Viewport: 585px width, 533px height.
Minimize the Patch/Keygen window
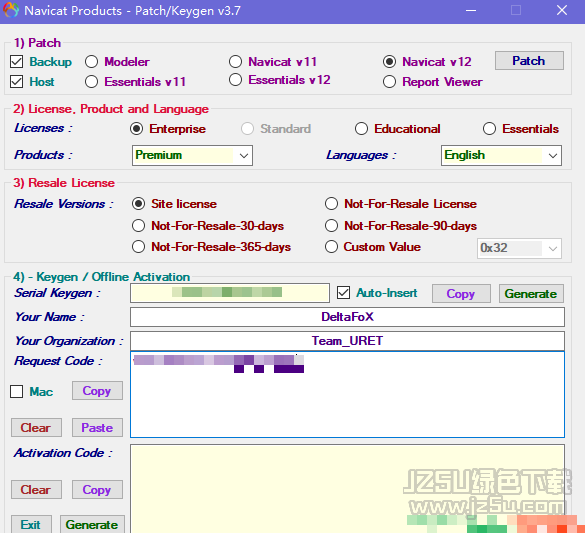tap(471, 10)
